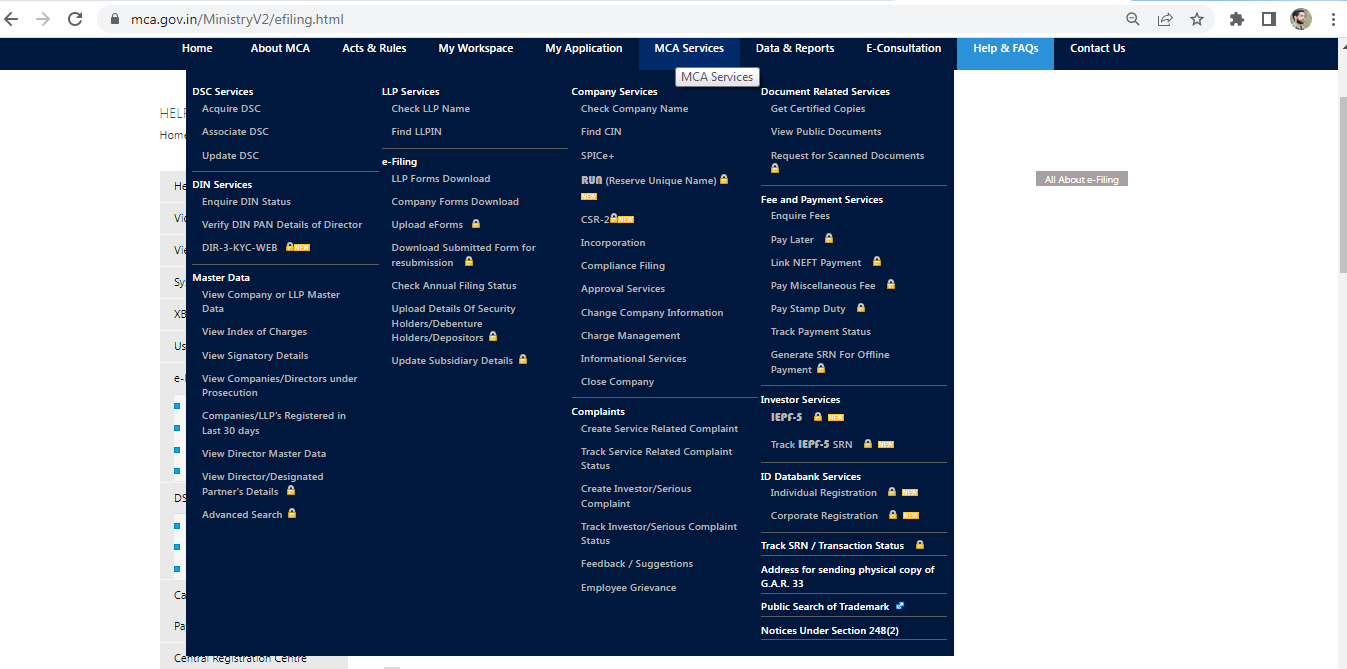Open SPICe+ link
The image size is (1347, 669).
coord(598,155)
